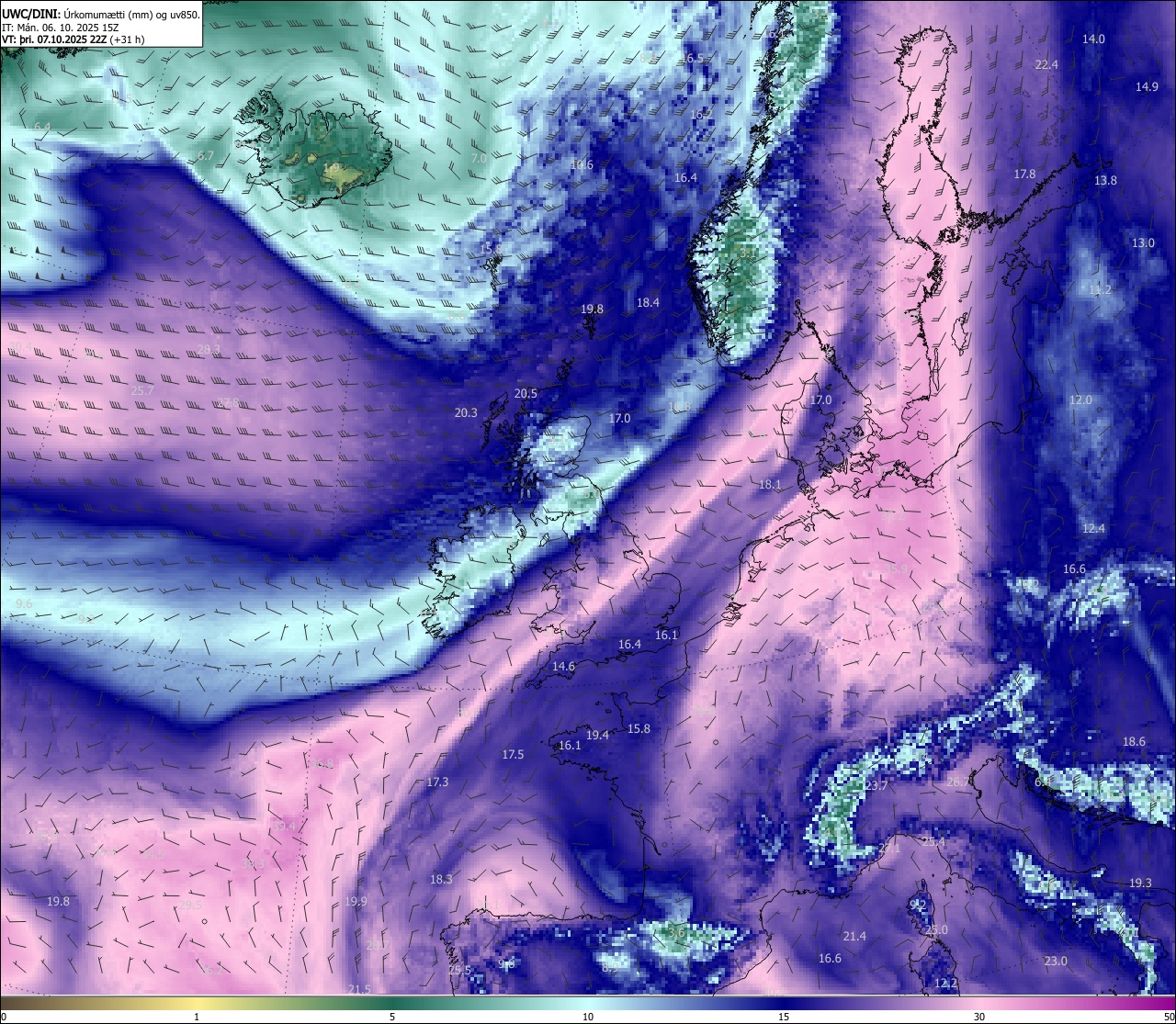Click the 12.4 value label
The height and width of the screenshot is (1024, 1176).
click(x=1093, y=529)
